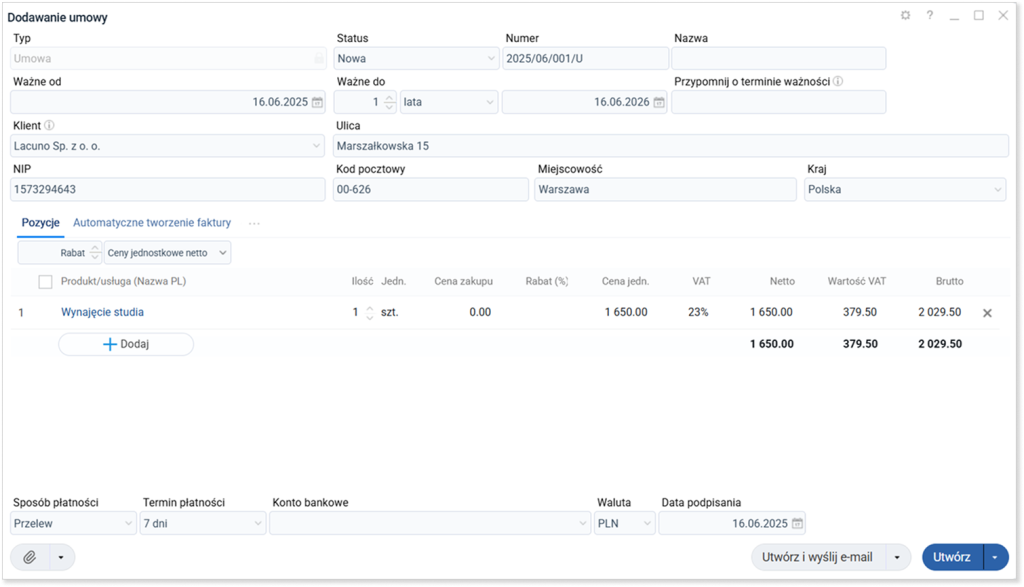The image size is (1024, 587).
Task: Click the Rabat (%) column header
Action: [547, 281]
